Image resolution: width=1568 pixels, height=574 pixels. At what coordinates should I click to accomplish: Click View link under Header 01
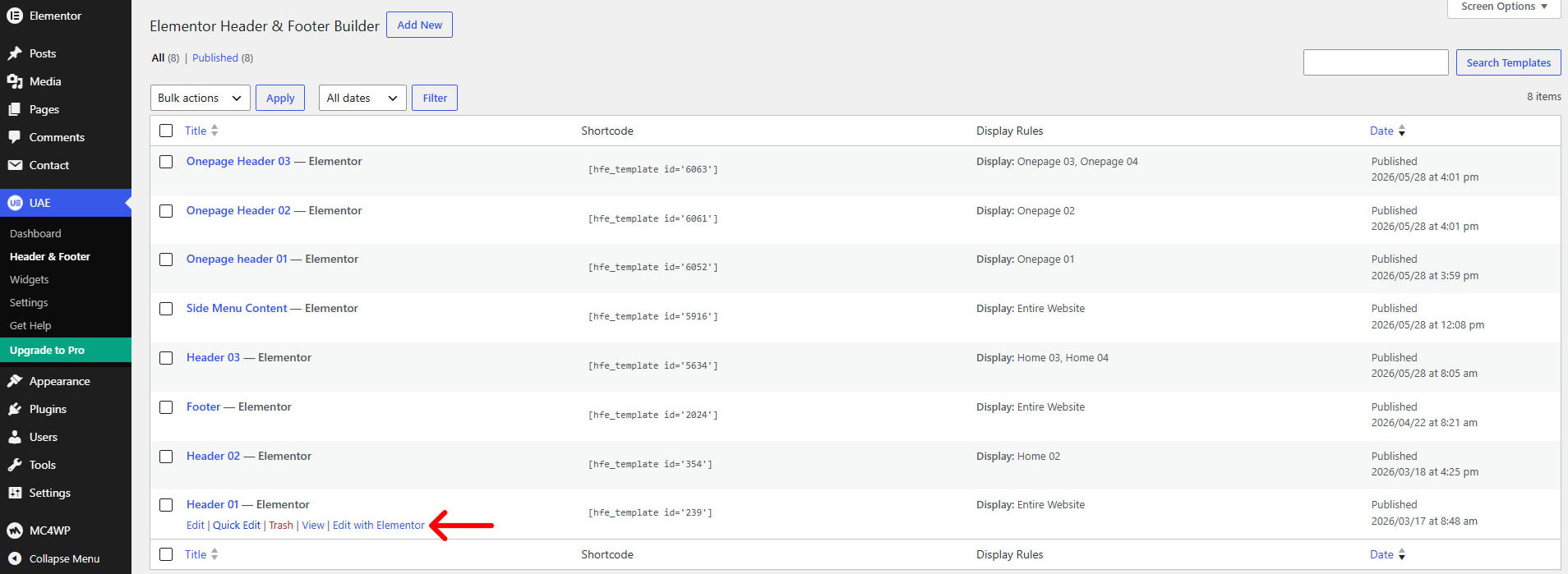pyautogui.click(x=313, y=526)
